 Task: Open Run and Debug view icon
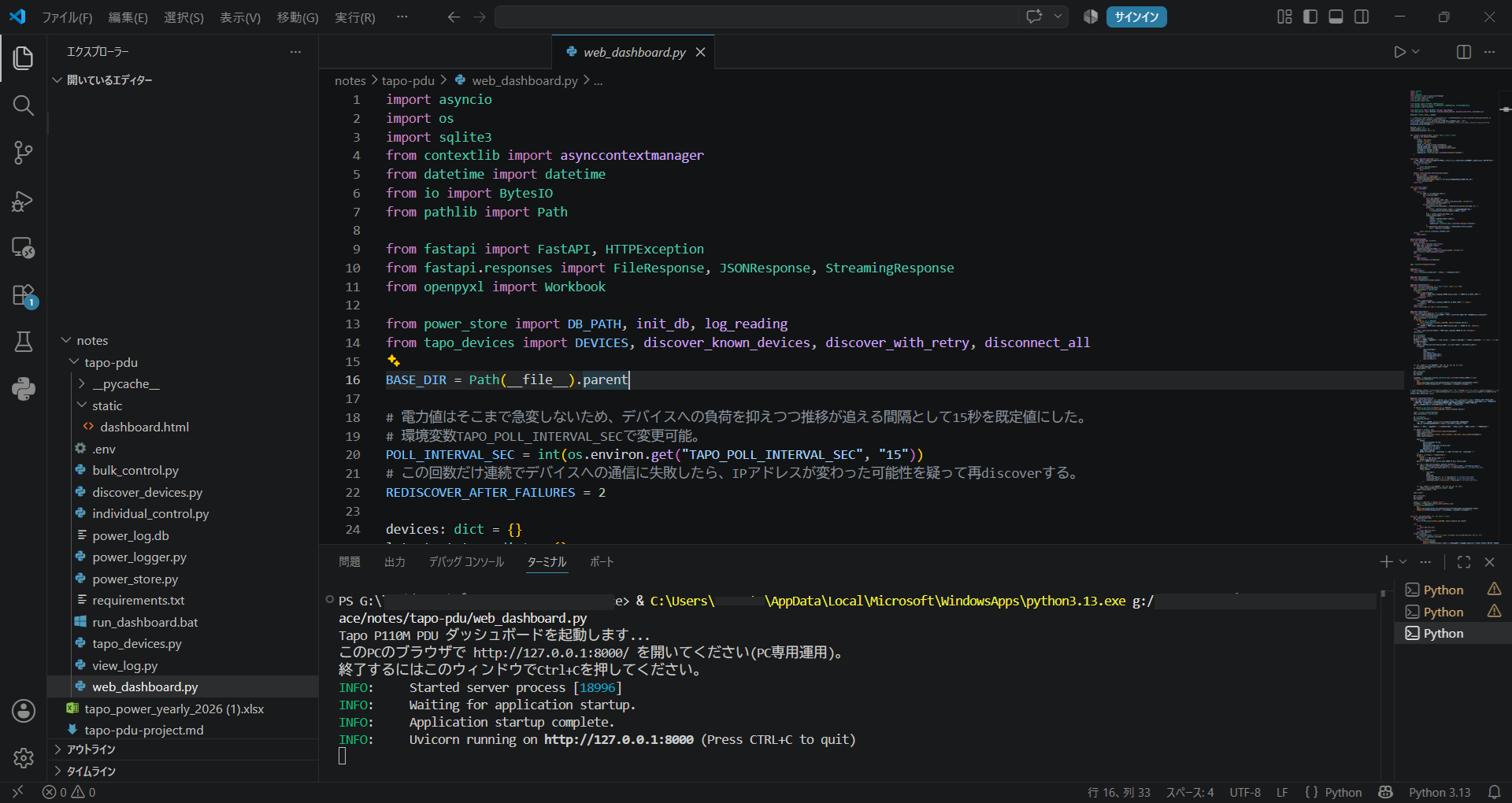[x=24, y=201]
